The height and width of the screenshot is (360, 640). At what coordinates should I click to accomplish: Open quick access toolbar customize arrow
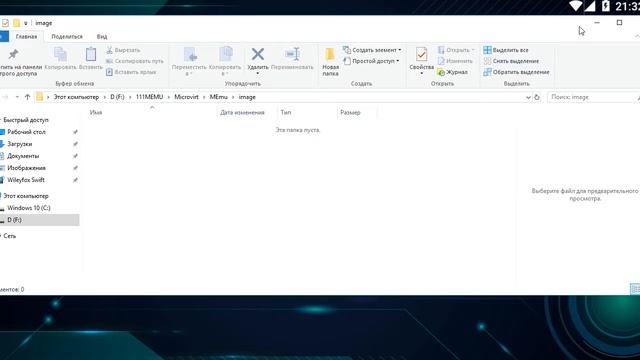25,23
